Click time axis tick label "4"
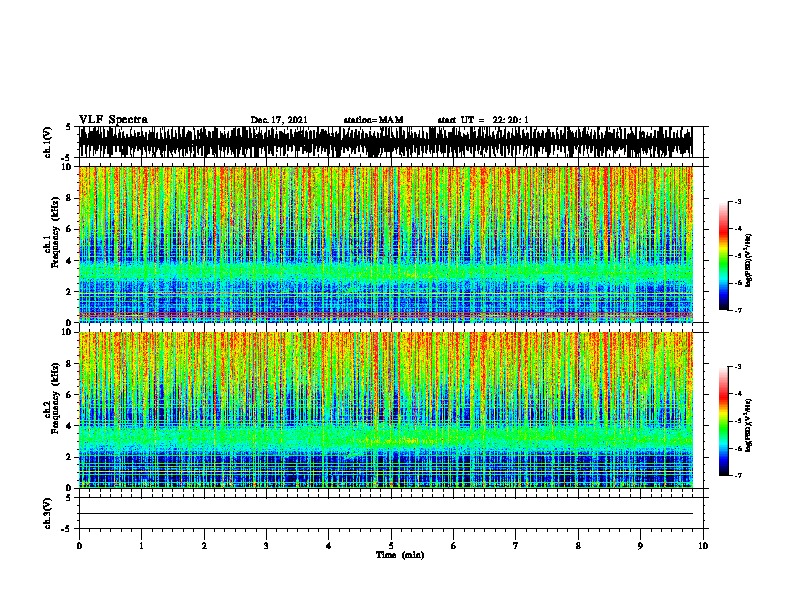The width and height of the screenshot is (792, 612). [329, 545]
